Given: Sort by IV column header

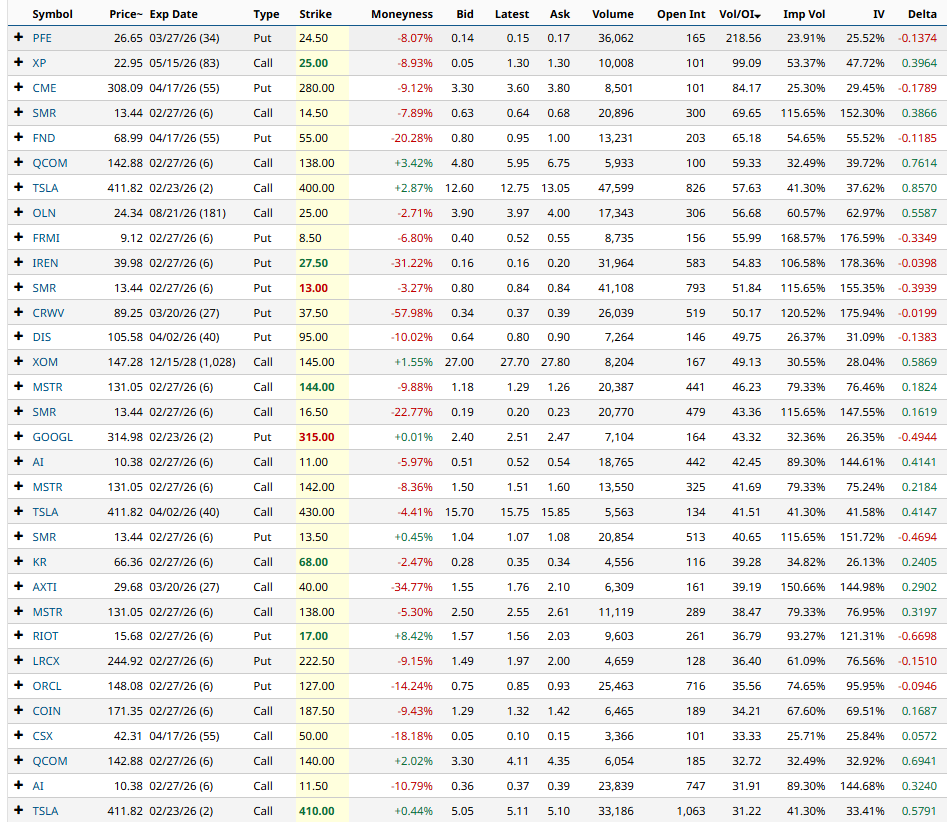Looking at the screenshot, I should click(x=879, y=14).
